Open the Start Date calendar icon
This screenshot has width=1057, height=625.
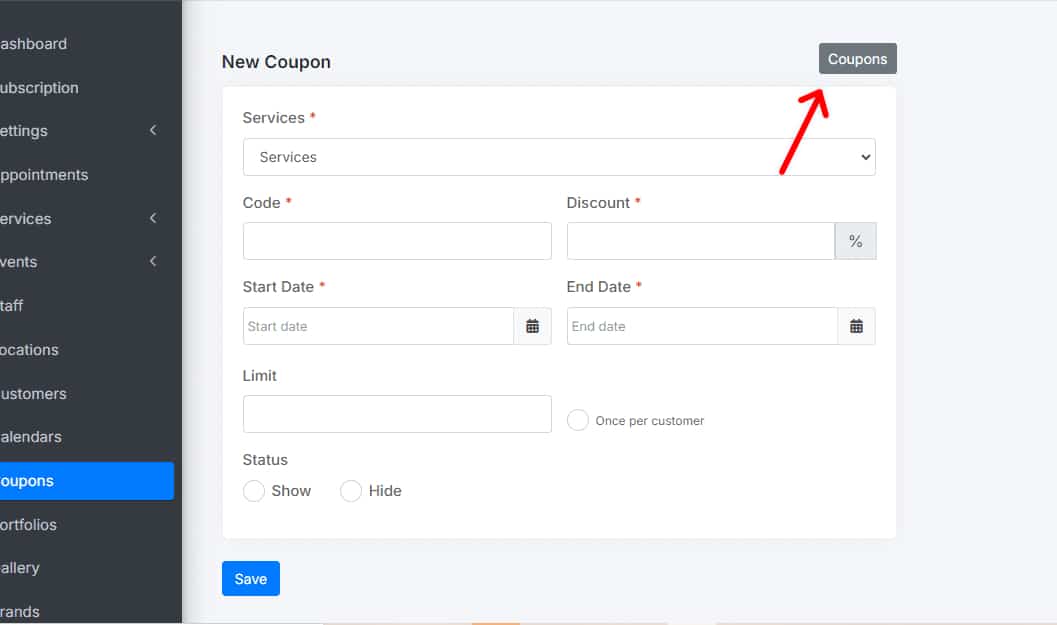coord(532,326)
